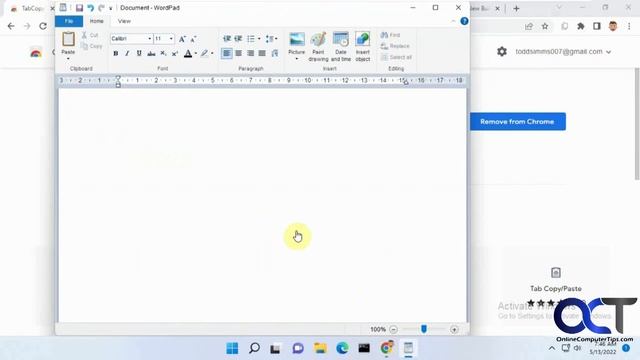Screen dimensions: 640x360
Task: Open the bullet list style dropdown arrow
Action: coord(259,38)
